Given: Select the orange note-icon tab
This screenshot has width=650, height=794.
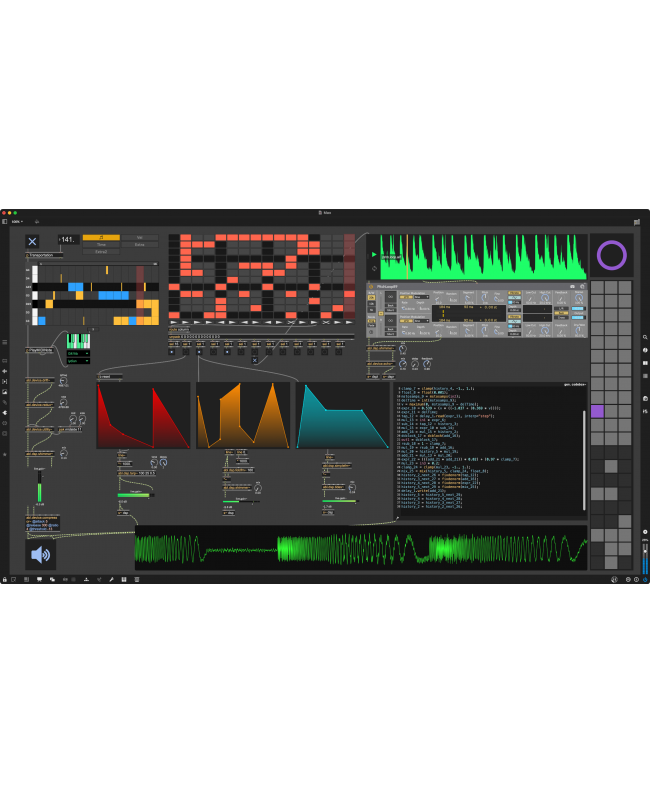Looking at the screenshot, I should (101, 237).
